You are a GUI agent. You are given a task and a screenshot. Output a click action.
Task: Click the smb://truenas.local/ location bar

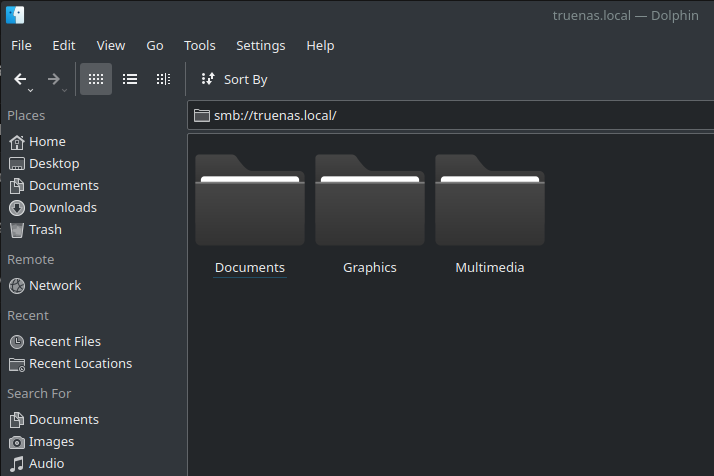451,115
